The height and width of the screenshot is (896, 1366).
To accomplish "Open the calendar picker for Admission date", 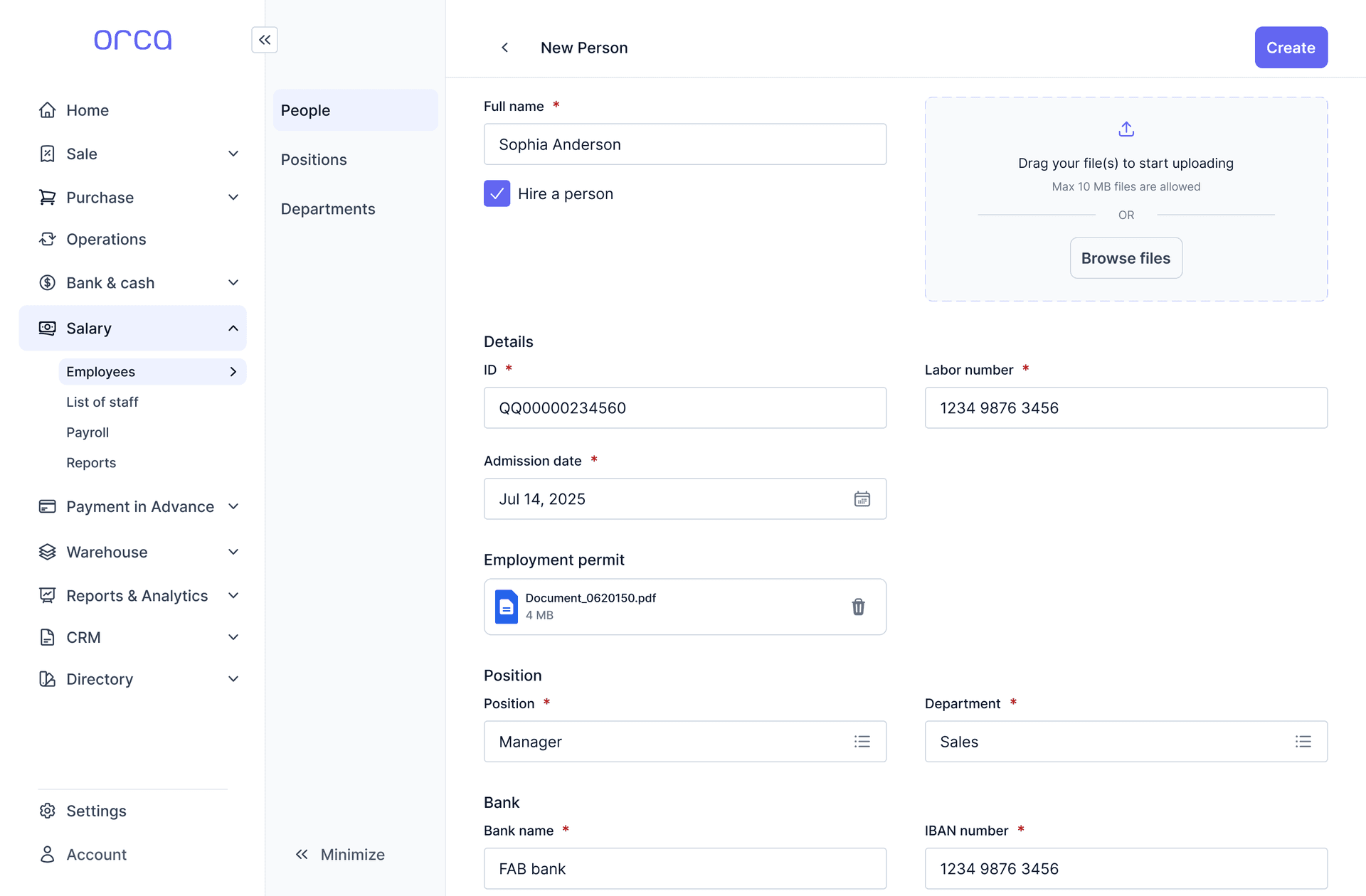I will click(862, 498).
